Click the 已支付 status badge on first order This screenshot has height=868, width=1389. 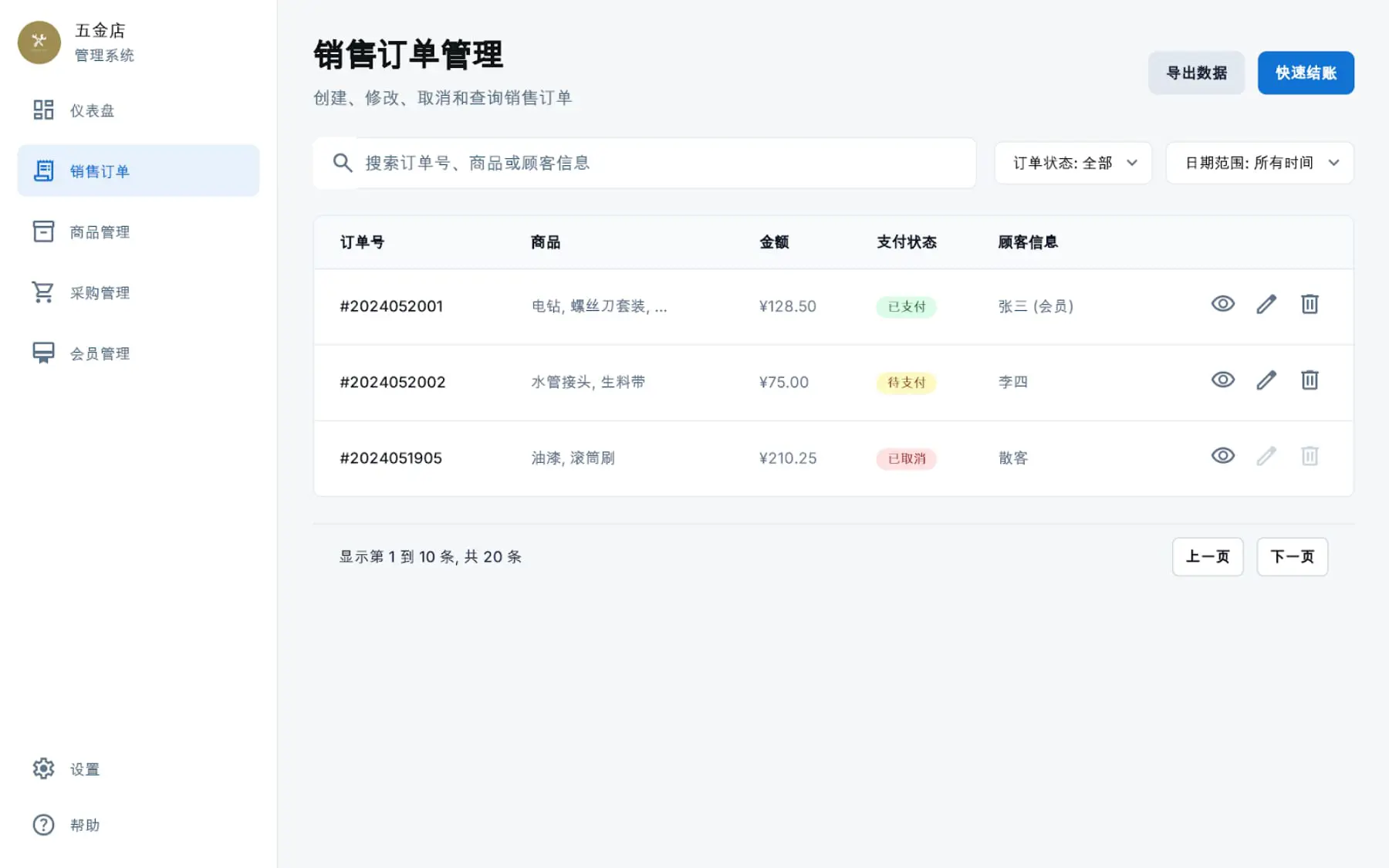click(906, 306)
